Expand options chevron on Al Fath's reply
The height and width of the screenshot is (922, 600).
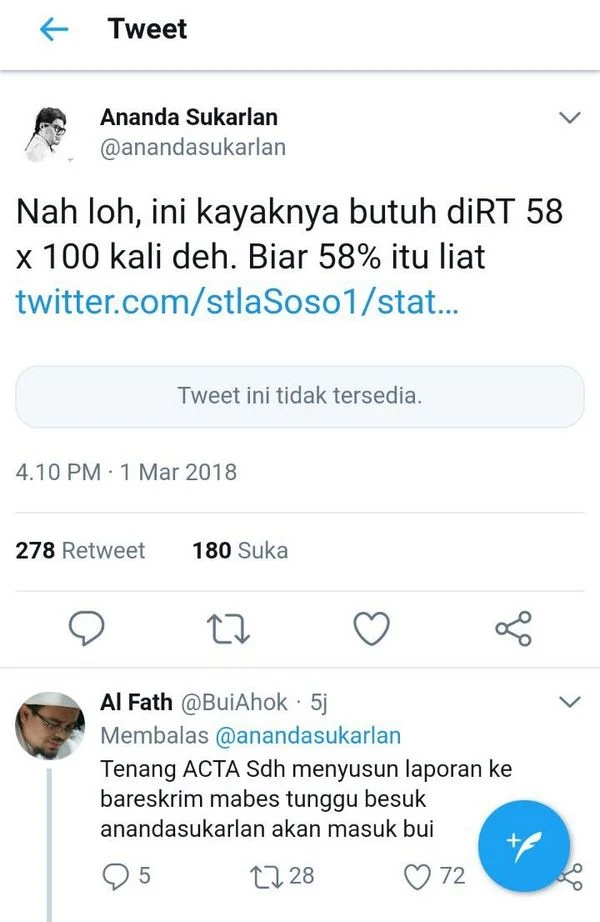(569, 701)
